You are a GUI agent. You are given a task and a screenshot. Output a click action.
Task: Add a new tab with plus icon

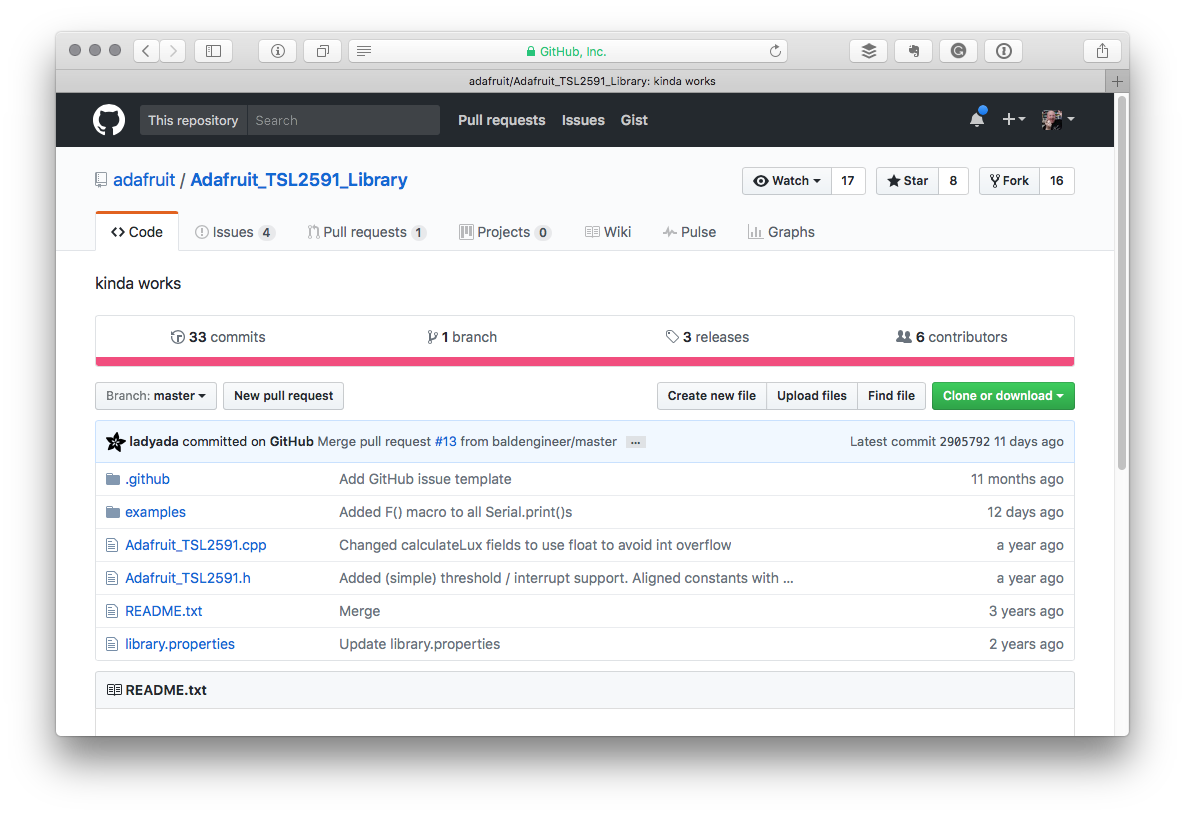[x=1117, y=81]
